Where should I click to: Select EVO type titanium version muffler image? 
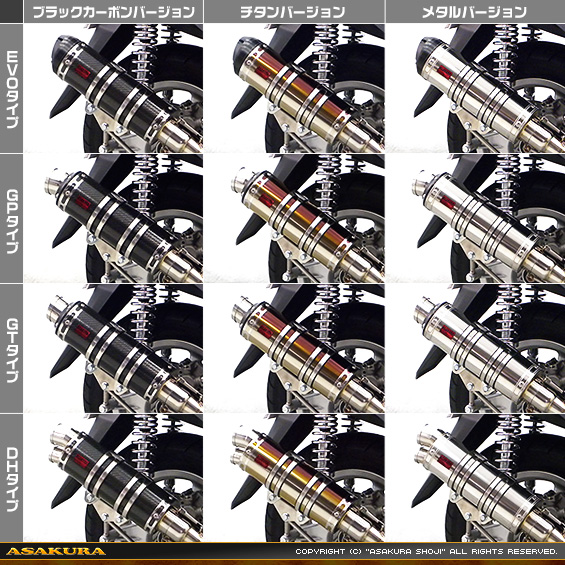[294, 88]
